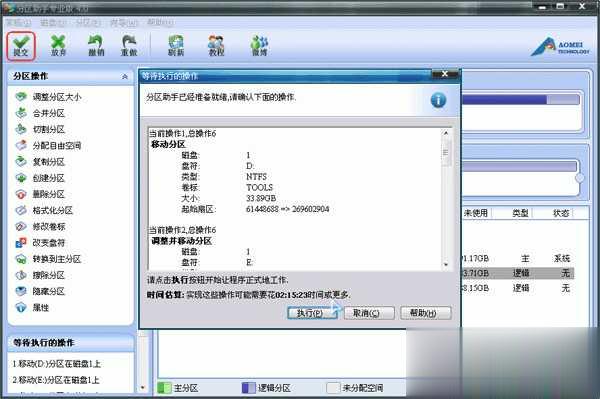
Task: Select pending operation 1.移动(D:)分区在磁盘1上
Action: coord(56,364)
